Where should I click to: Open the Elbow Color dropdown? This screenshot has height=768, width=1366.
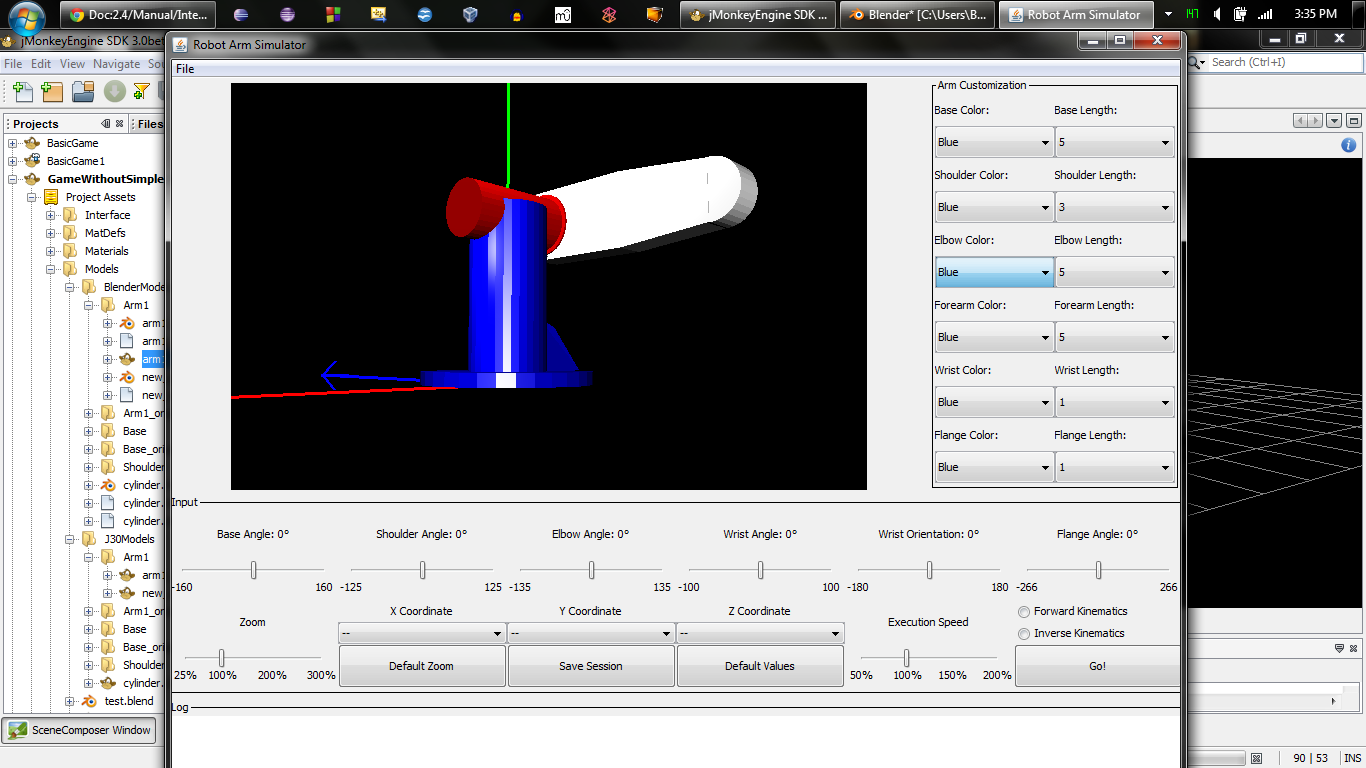tap(993, 272)
